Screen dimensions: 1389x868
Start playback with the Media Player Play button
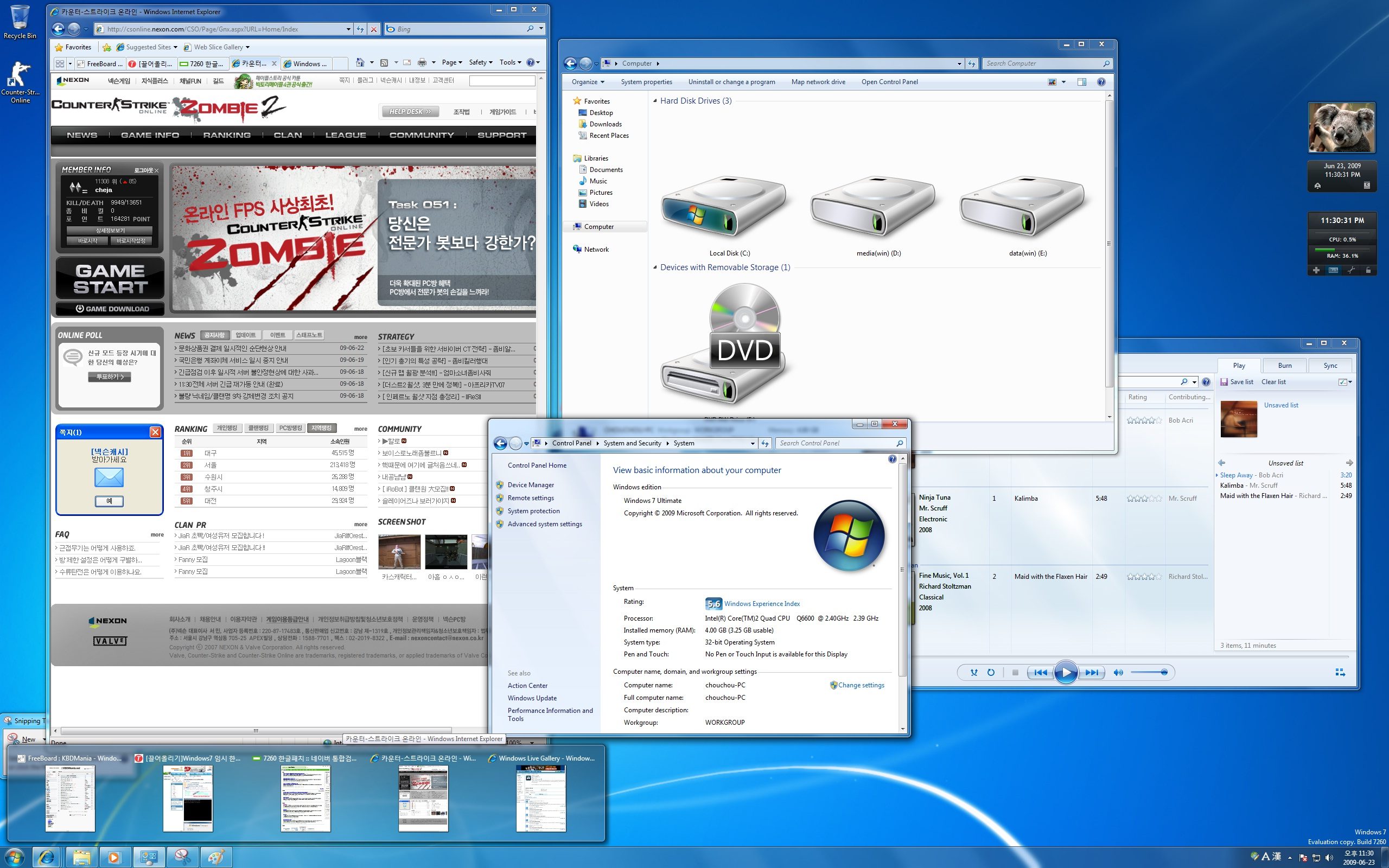pos(1066,672)
